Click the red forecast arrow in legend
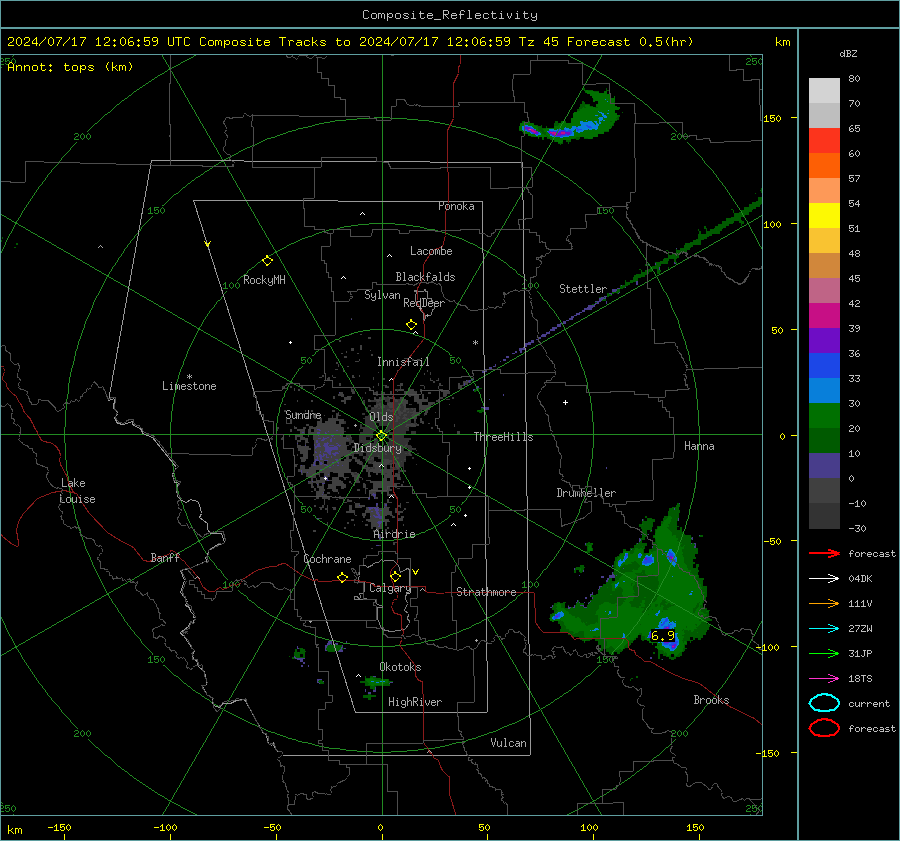900x841 pixels. 824,553
